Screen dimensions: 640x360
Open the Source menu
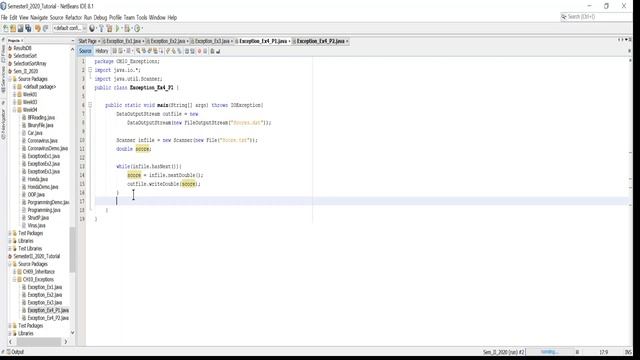click(57, 18)
